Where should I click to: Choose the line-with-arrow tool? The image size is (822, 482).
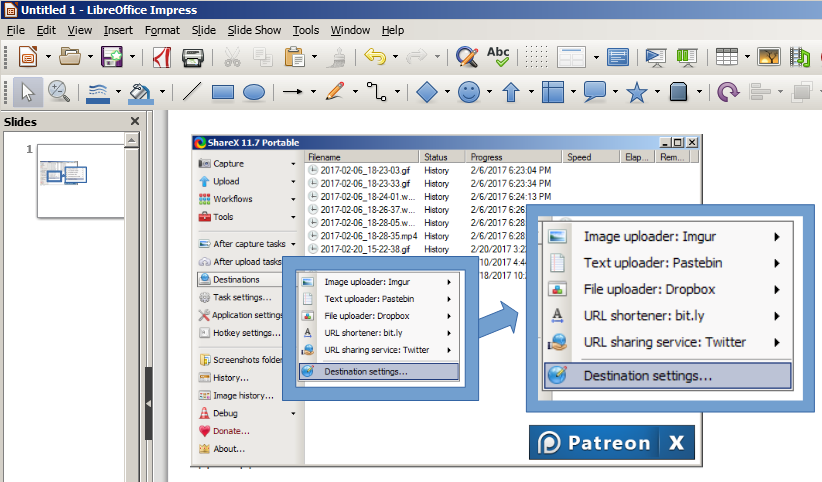pos(293,92)
